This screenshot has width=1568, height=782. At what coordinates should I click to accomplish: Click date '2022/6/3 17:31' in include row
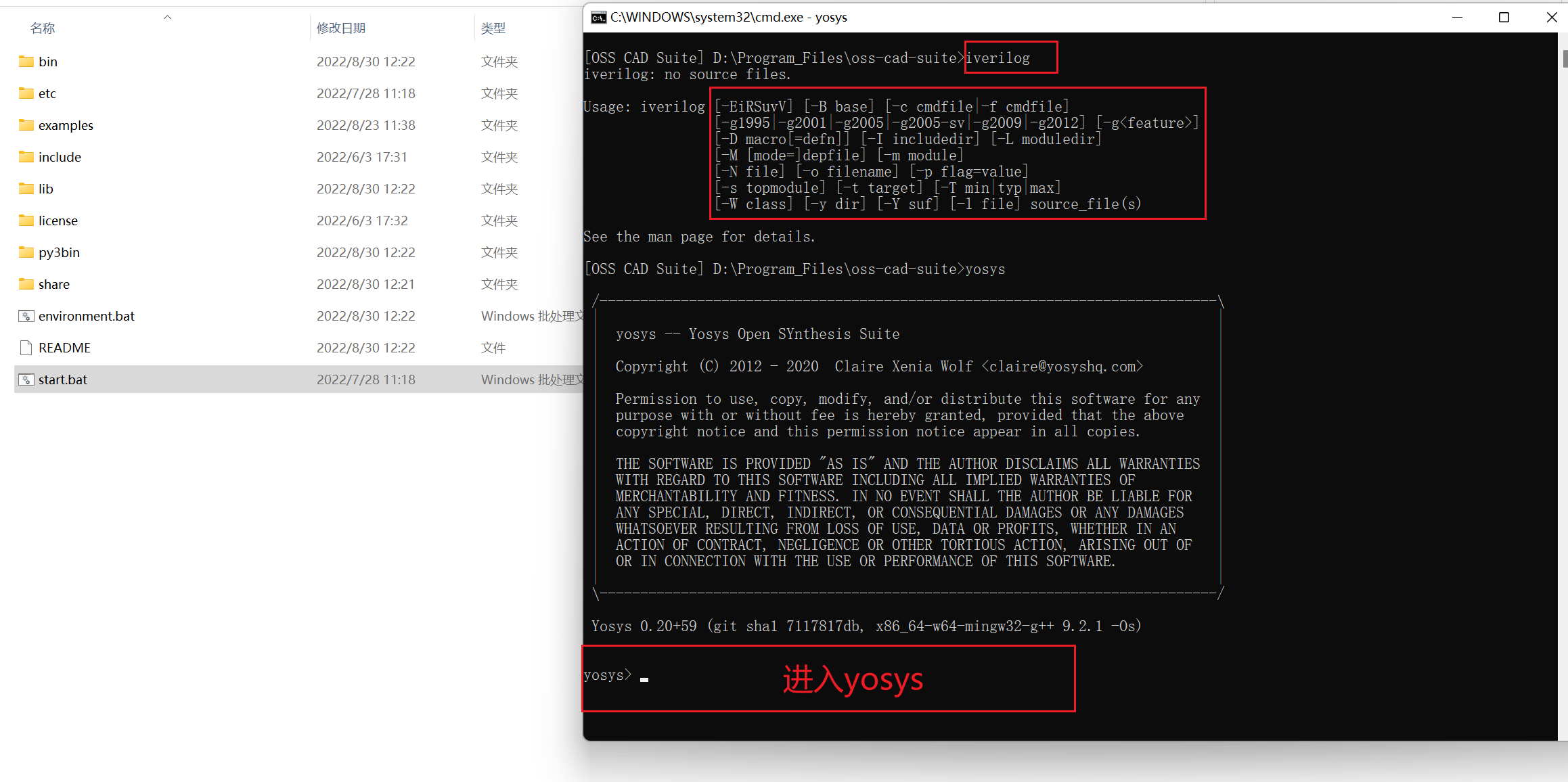pos(362,157)
